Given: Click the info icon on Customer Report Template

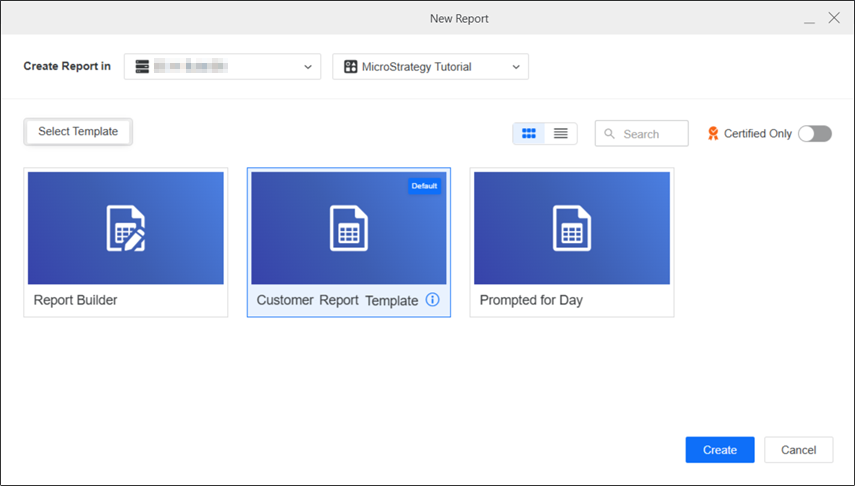Looking at the screenshot, I should 432,300.
